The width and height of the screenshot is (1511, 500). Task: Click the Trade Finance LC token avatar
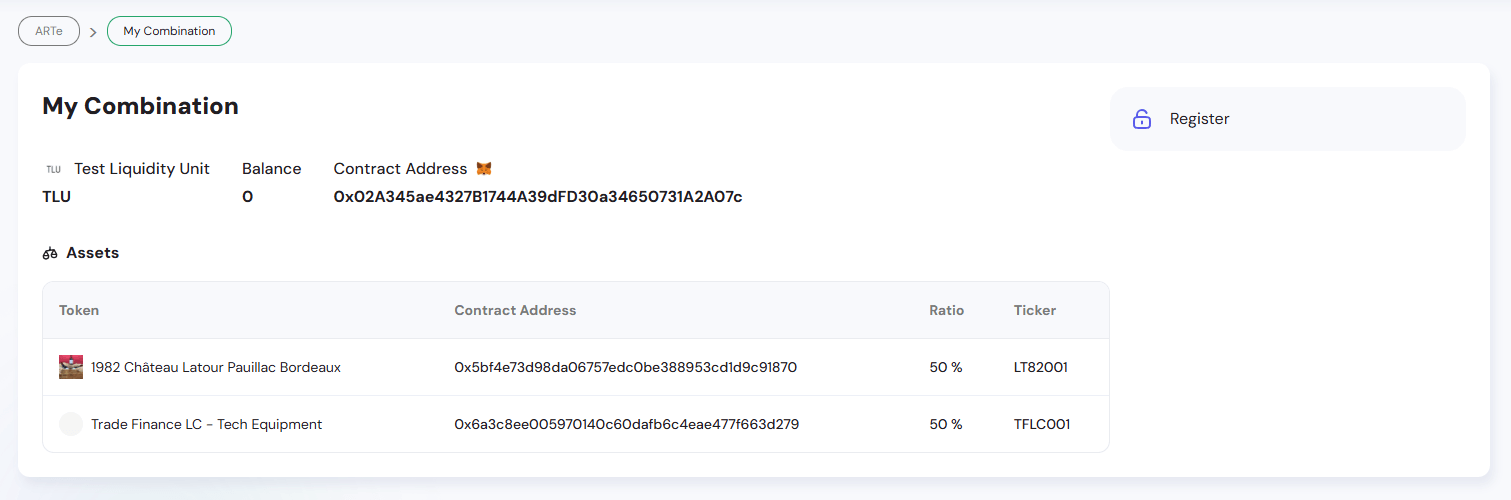tap(71, 424)
